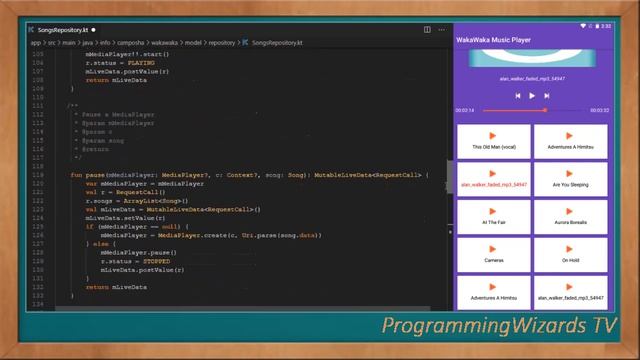Open the SongsRepository.kt breadcrumb segment
Image resolution: width=640 pixels, height=360 pixels.
[277, 42]
